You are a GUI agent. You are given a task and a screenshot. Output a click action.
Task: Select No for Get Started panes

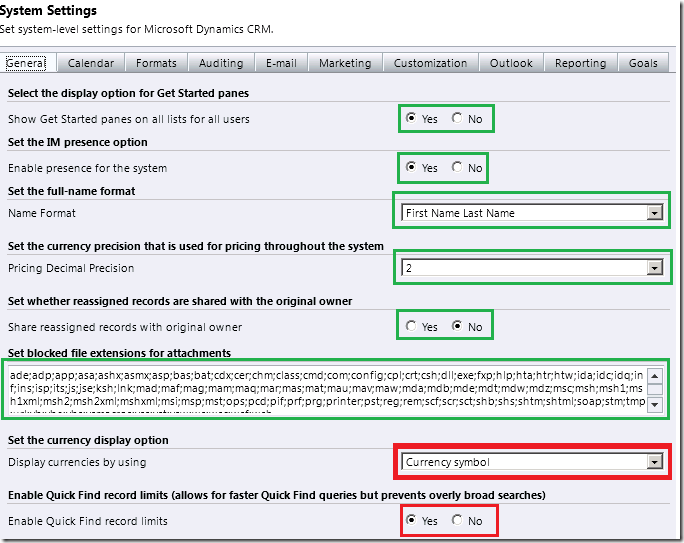coord(457,118)
